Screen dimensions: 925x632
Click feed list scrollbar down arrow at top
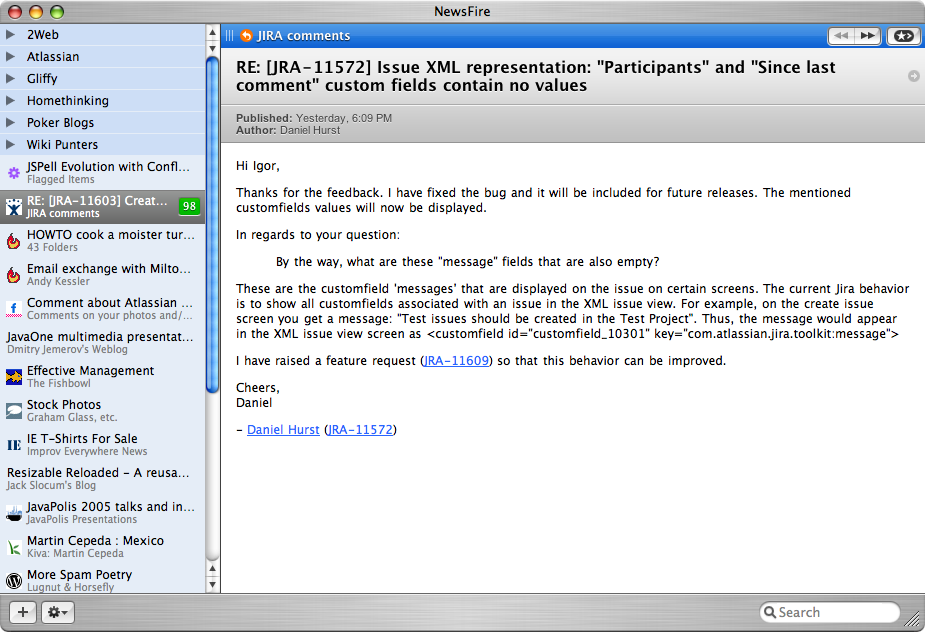tap(213, 47)
